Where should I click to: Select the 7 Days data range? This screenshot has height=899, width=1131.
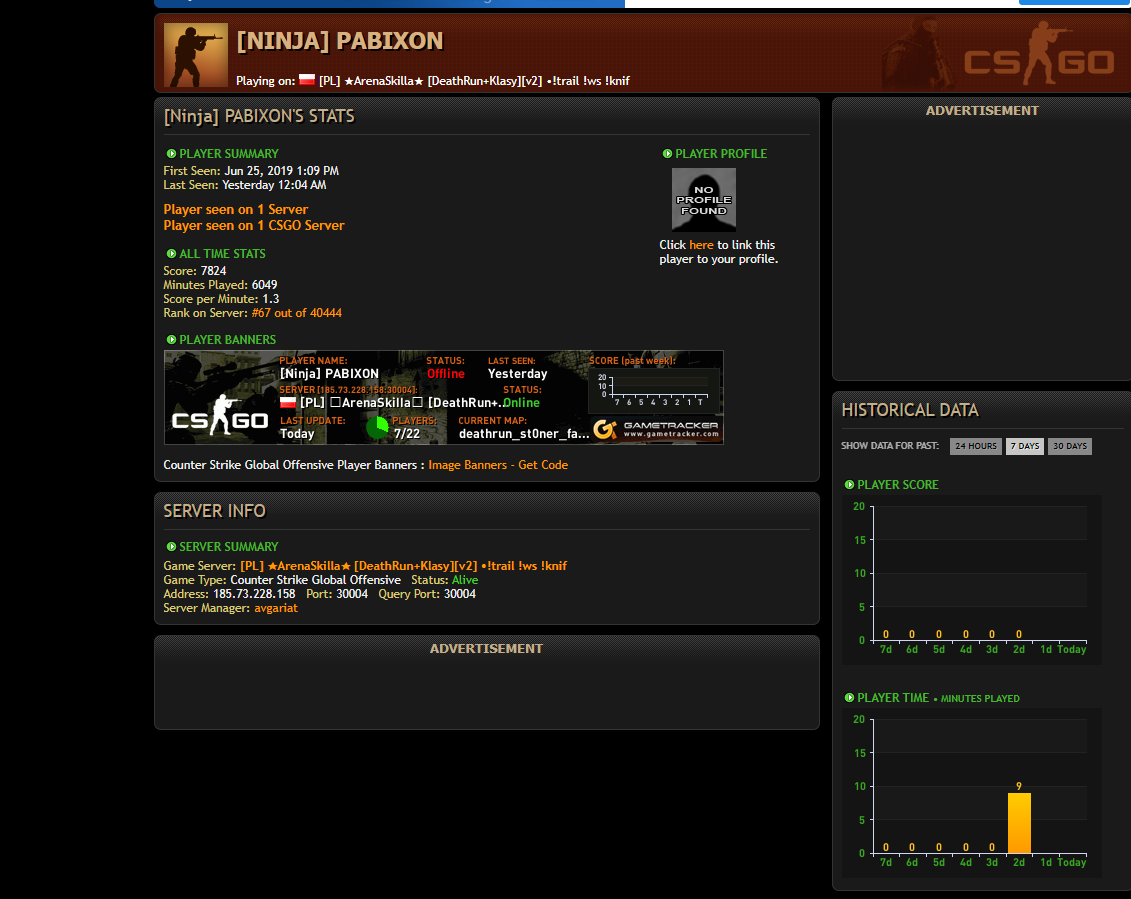(x=1024, y=446)
